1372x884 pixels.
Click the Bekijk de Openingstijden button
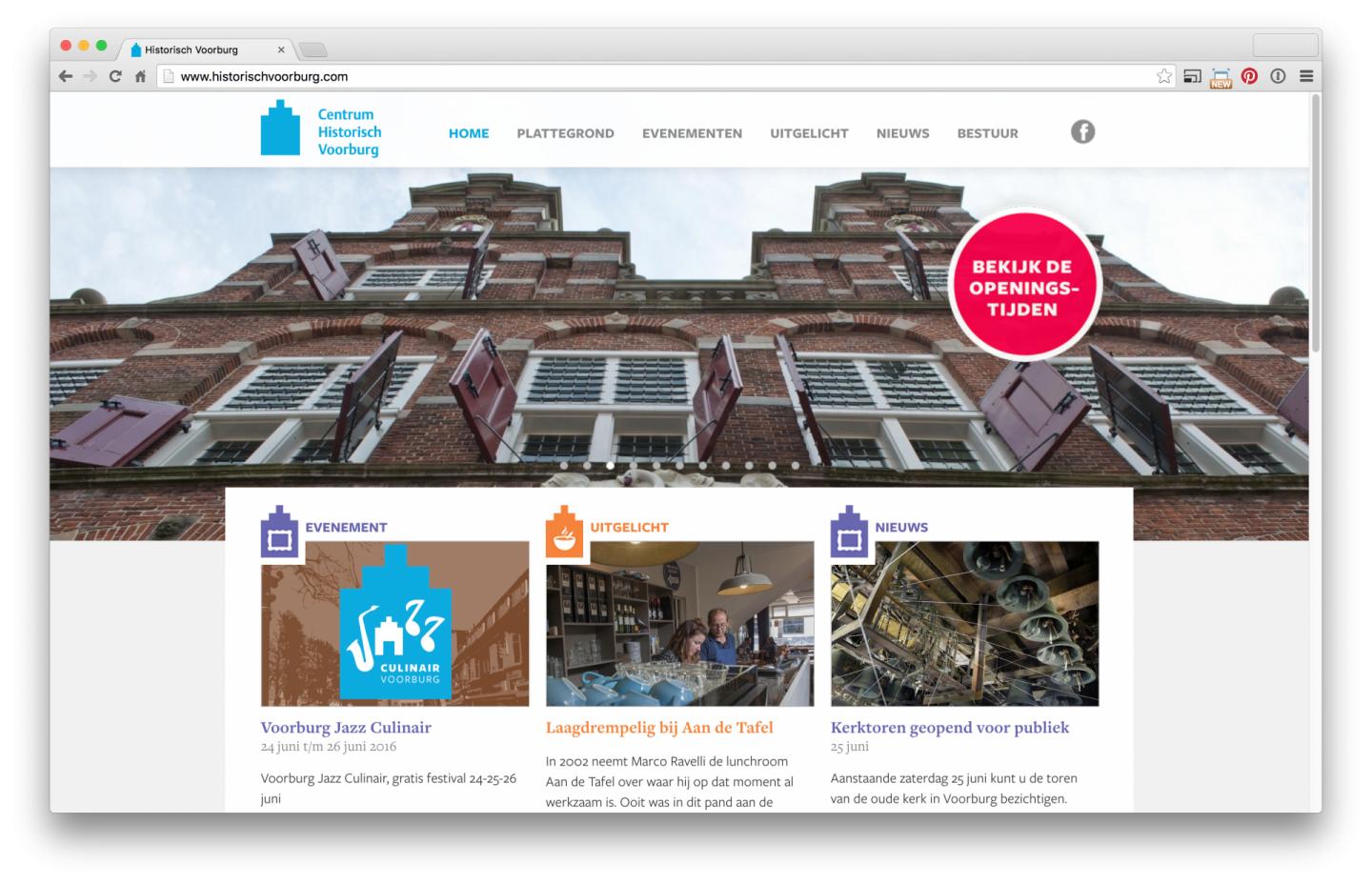point(1024,286)
